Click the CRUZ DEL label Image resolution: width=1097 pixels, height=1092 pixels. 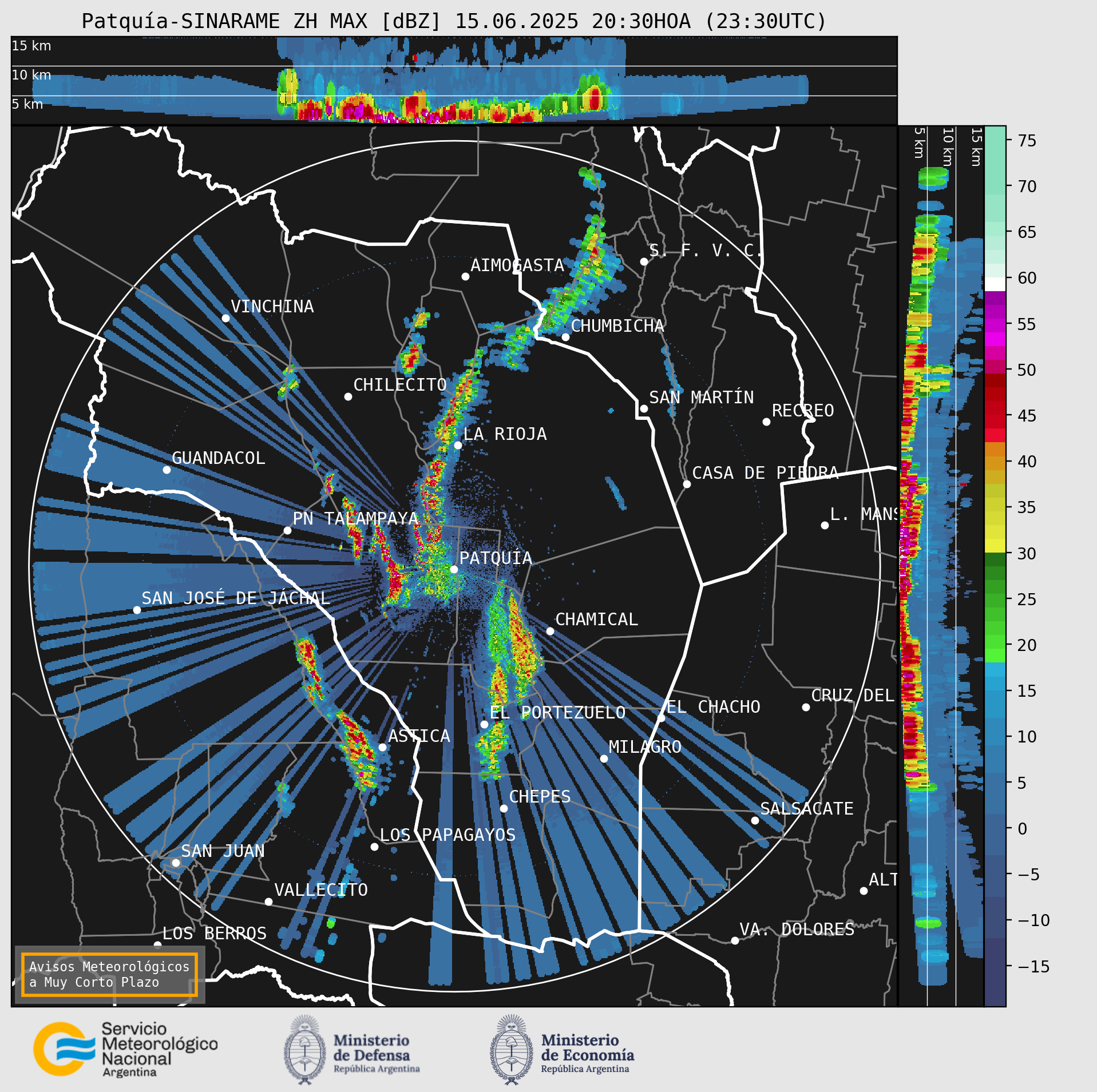point(853,696)
